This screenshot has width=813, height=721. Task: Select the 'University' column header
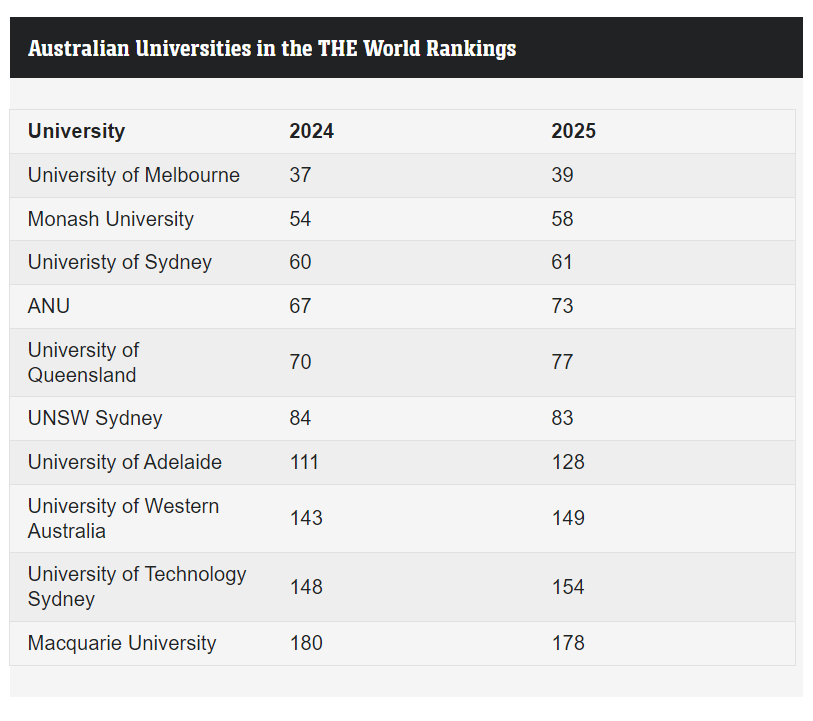76,131
